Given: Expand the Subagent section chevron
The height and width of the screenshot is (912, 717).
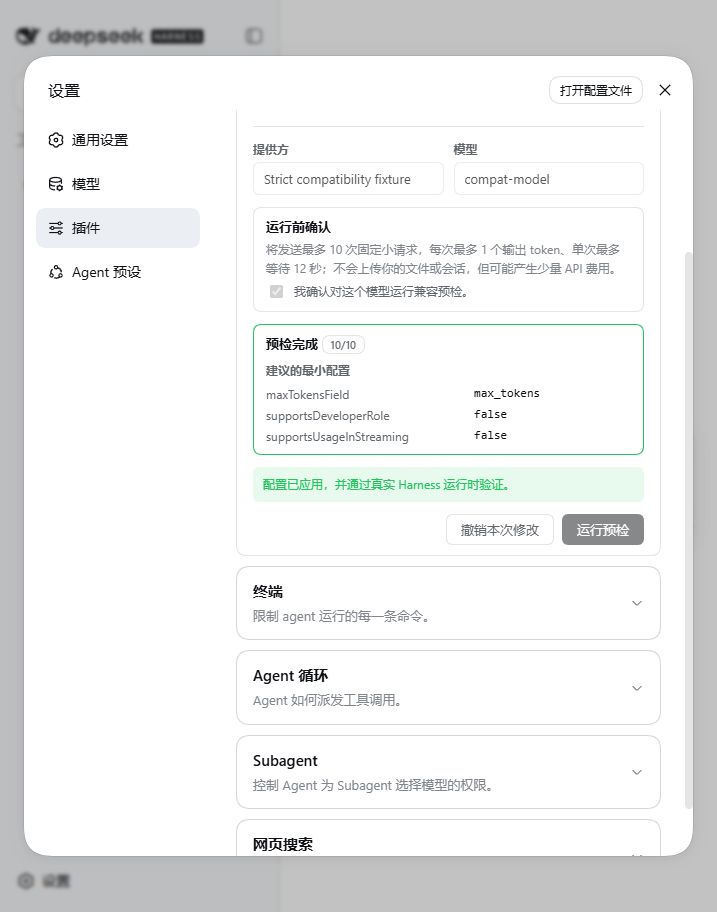Looking at the screenshot, I should point(637,772).
